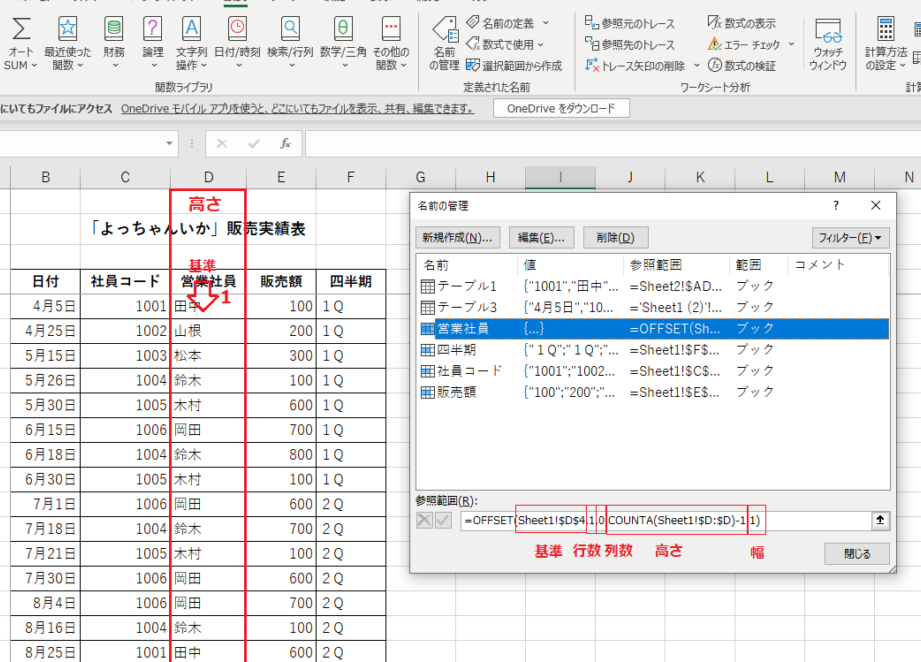The width and height of the screenshot is (921, 662).
Task: Select cell with date 4月25日
Action: (45, 331)
